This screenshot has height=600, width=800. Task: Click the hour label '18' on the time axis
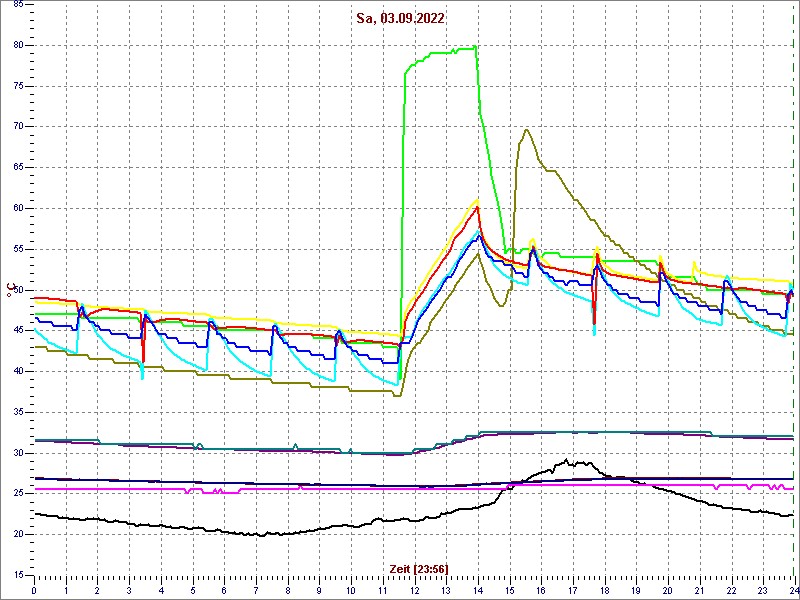pyautogui.click(x=604, y=590)
